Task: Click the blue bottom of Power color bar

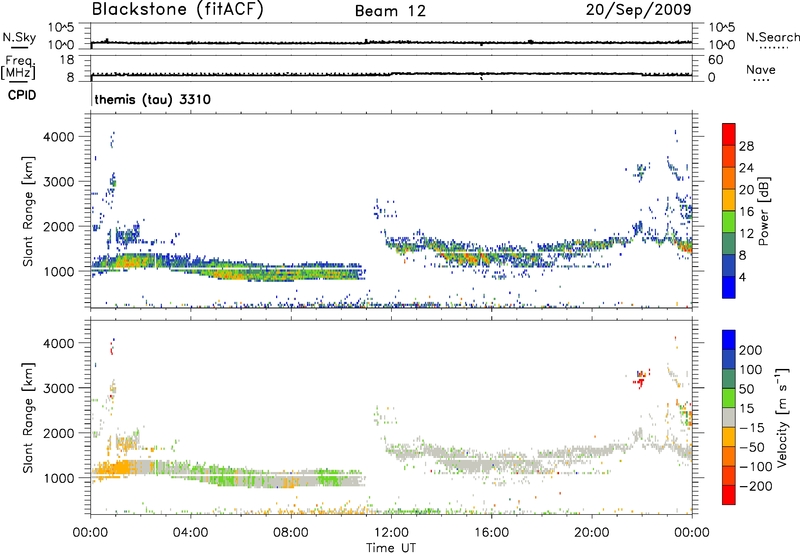Action: tap(729, 288)
